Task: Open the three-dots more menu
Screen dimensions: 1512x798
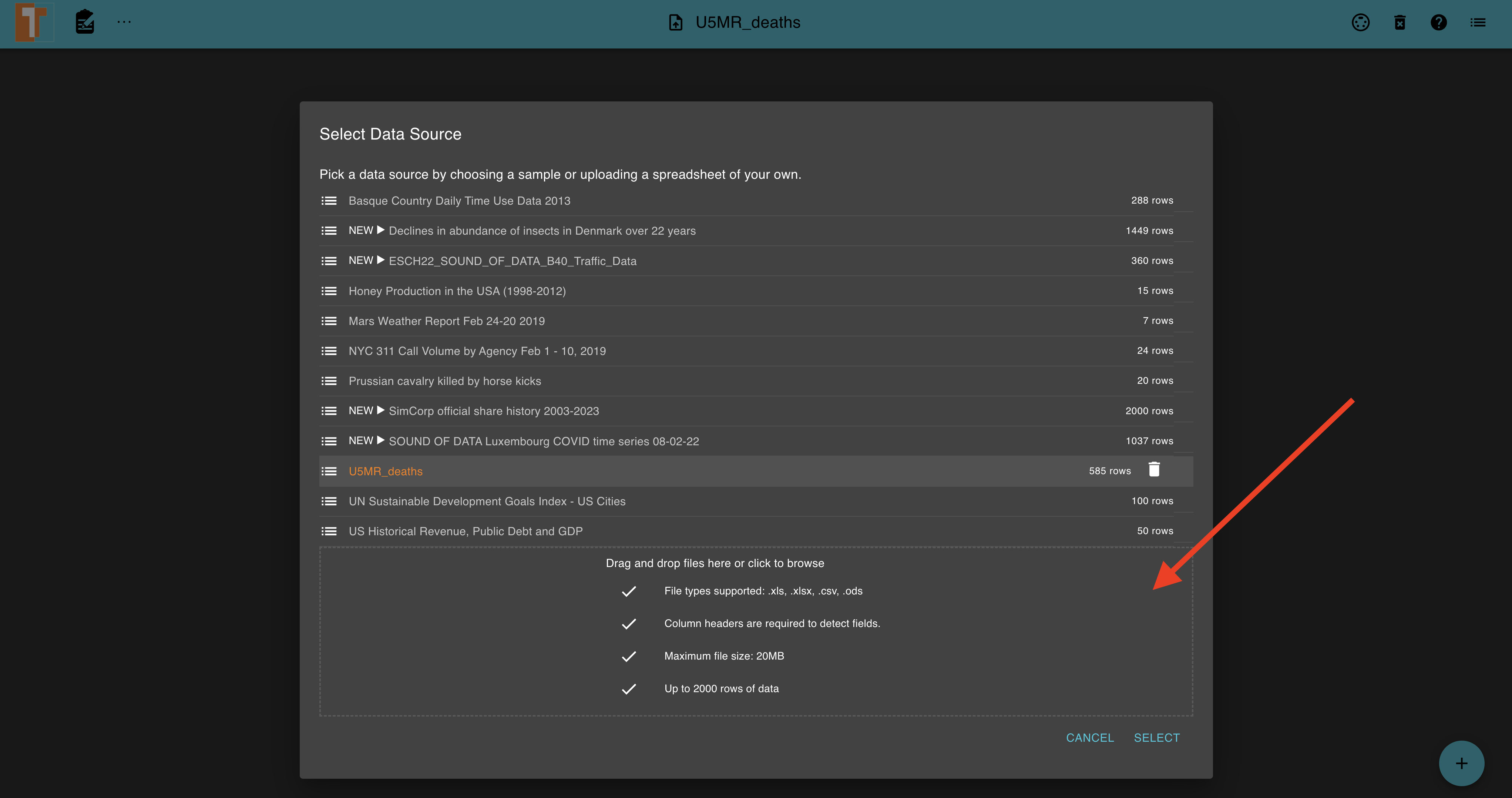Action: [x=124, y=22]
